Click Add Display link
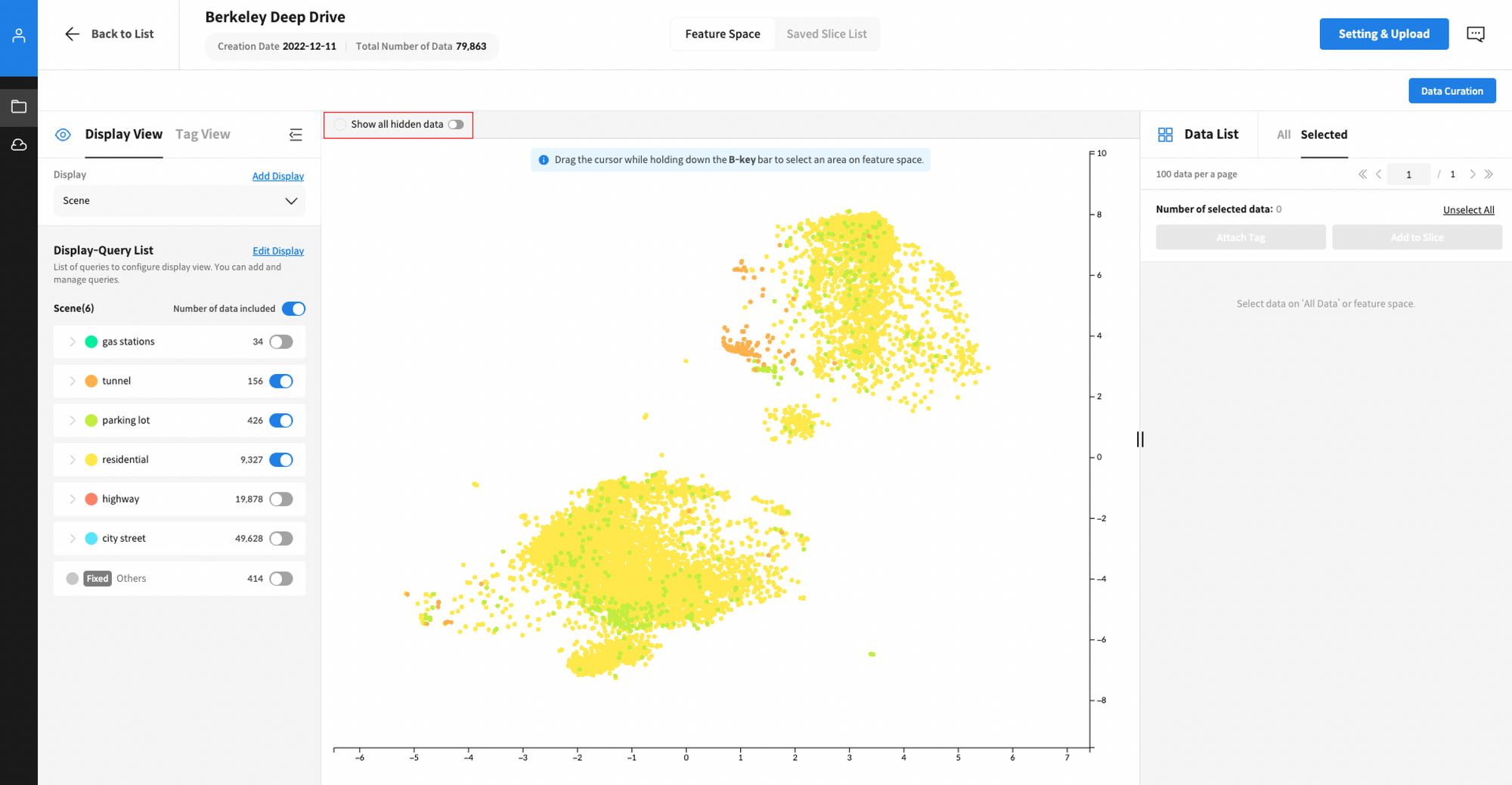 (x=278, y=176)
